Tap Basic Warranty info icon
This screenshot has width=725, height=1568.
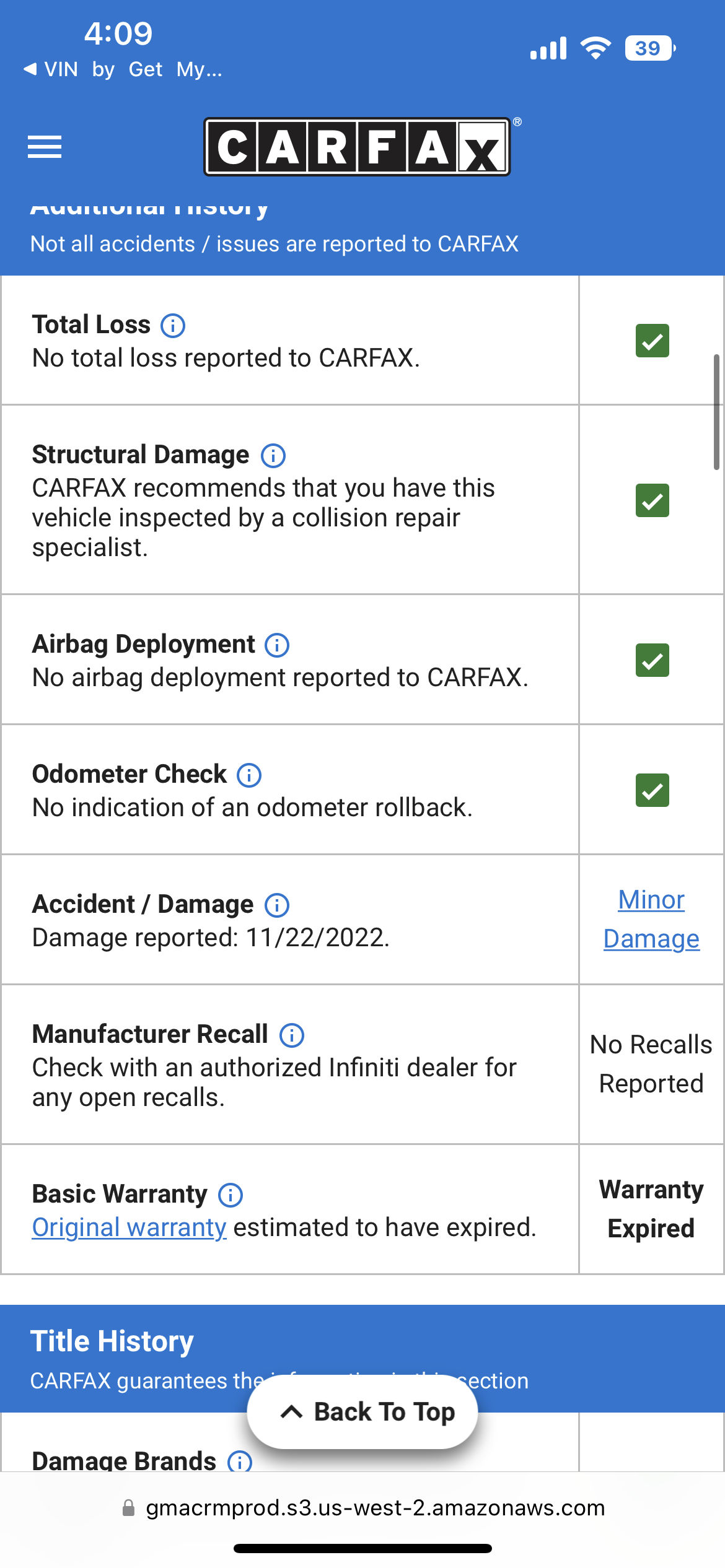point(231,1195)
